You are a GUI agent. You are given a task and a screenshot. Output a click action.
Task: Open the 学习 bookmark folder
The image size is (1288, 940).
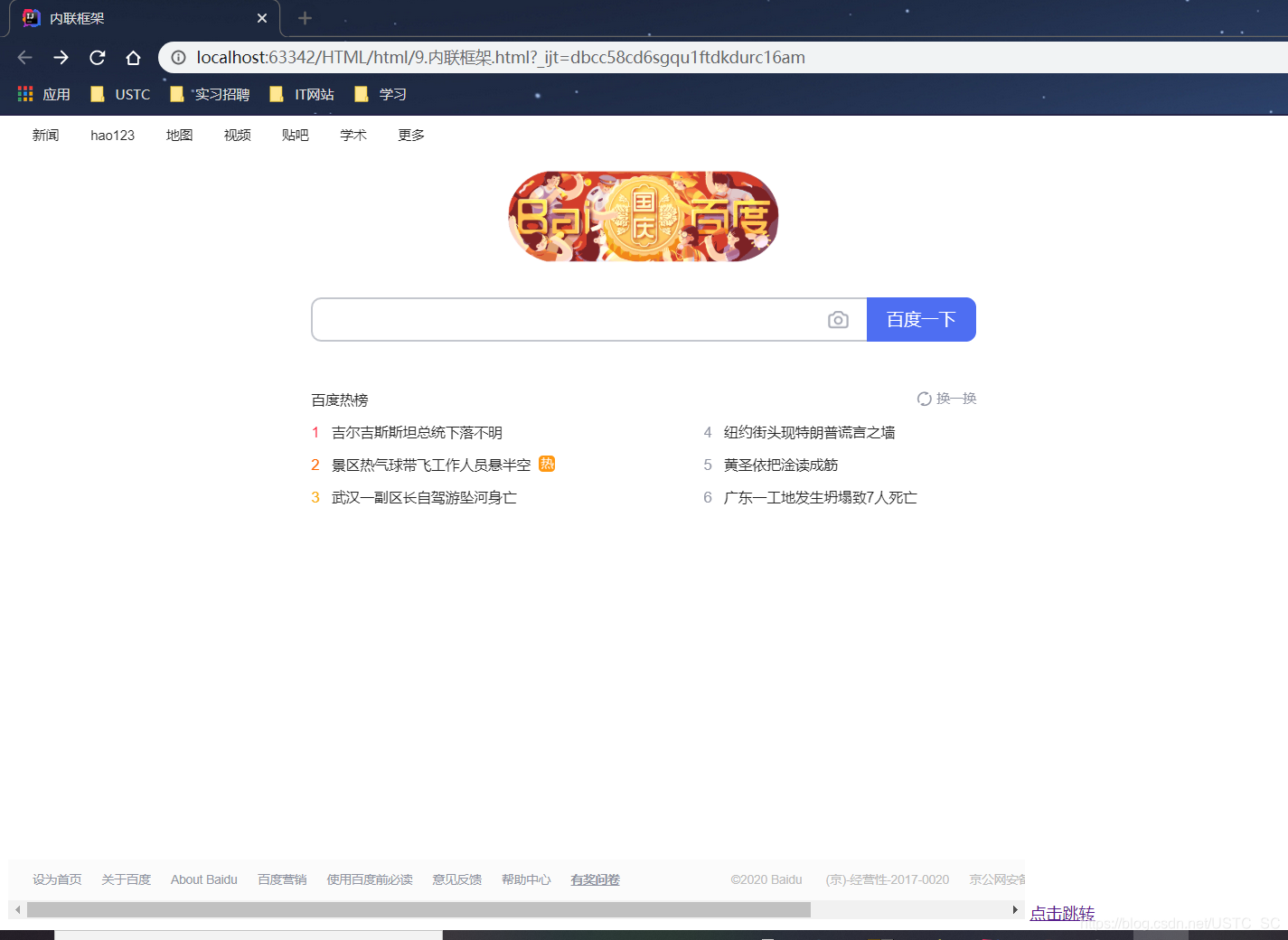pyautogui.click(x=381, y=94)
